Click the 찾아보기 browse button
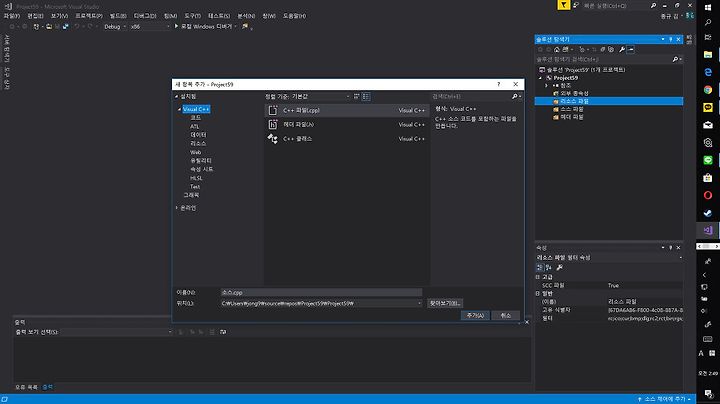The width and height of the screenshot is (720, 404). tap(445, 303)
